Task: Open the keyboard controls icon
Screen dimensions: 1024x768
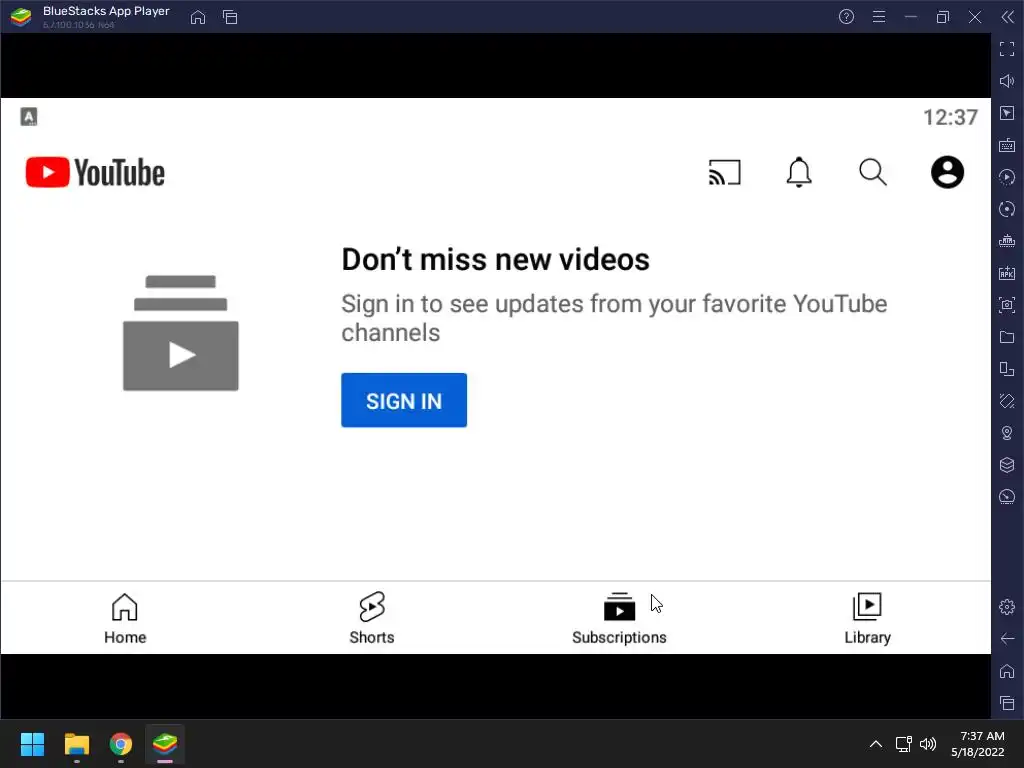Action: point(1007,145)
